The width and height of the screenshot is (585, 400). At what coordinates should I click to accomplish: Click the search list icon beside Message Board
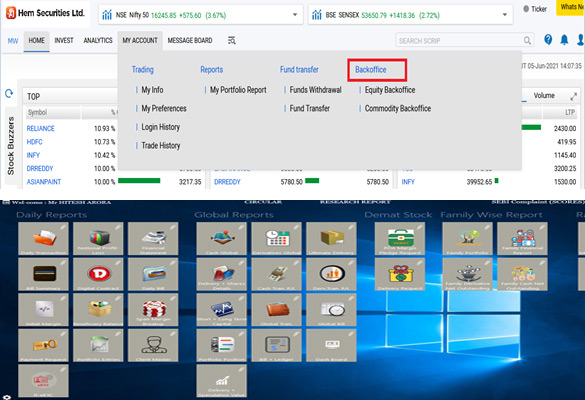click(232, 40)
